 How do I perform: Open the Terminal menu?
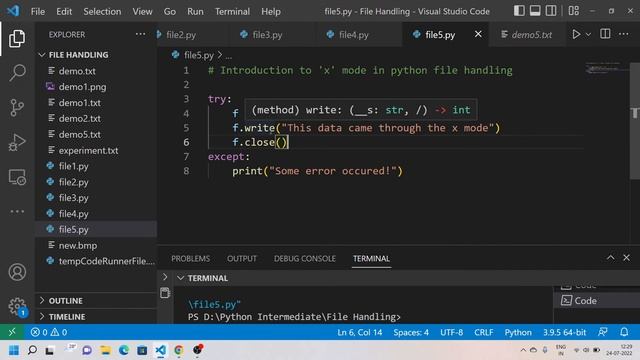point(232,11)
